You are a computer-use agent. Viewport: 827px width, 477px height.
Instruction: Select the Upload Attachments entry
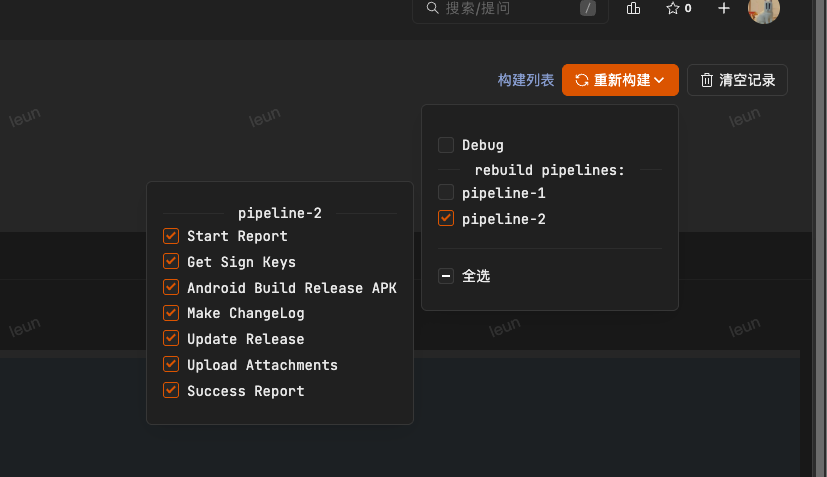262,365
